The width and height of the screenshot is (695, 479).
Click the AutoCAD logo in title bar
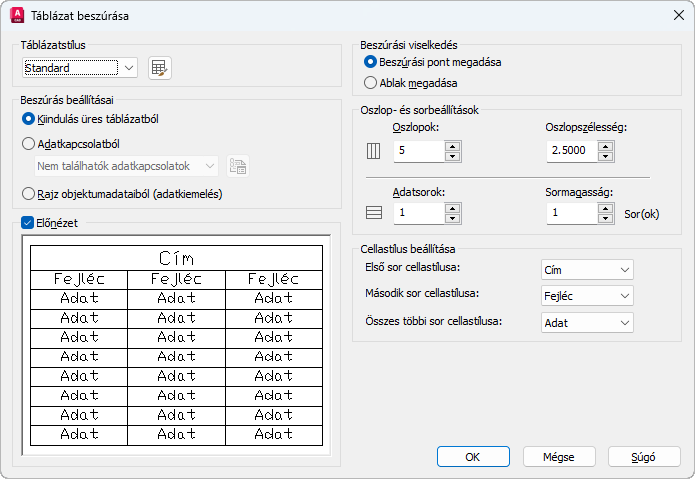pyautogui.click(x=17, y=16)
